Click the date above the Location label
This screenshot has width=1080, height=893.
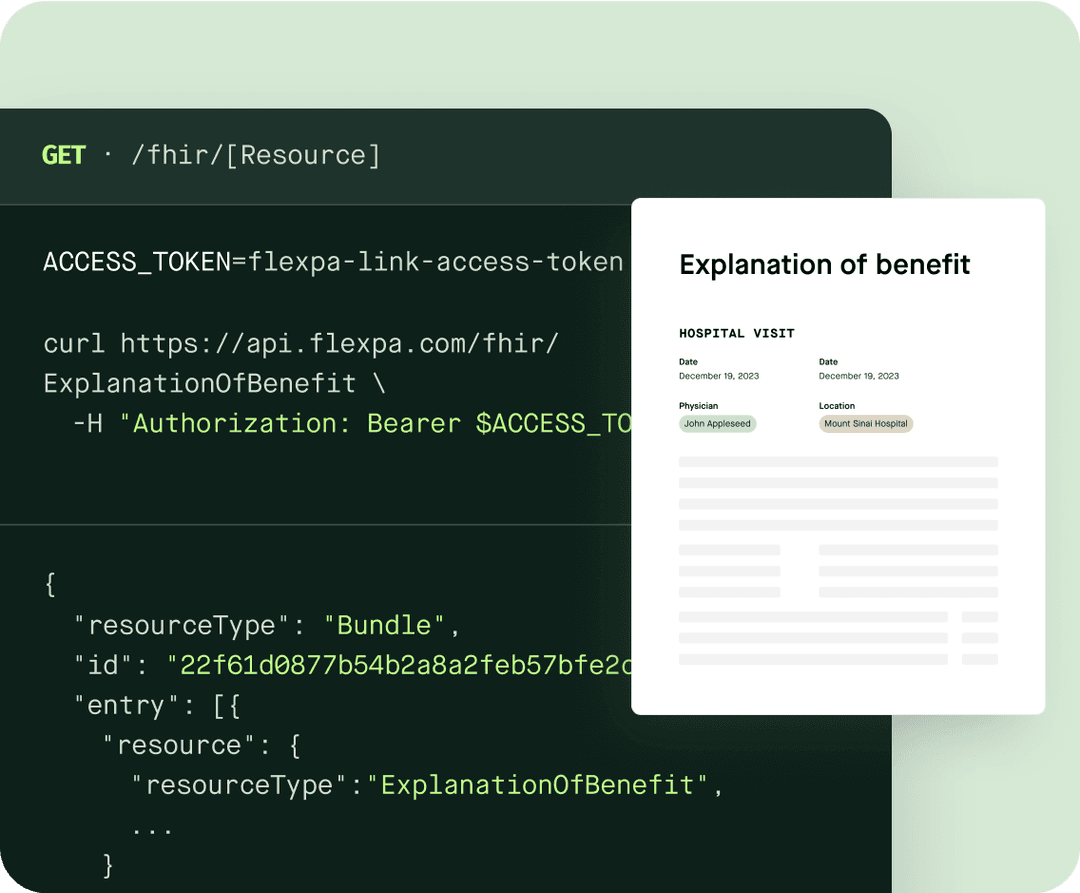[858, 376]
